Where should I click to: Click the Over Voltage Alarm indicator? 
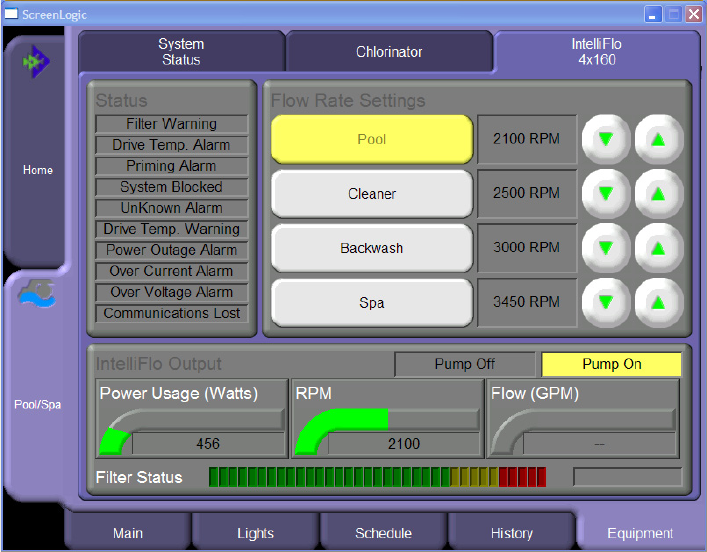(171, 292)
